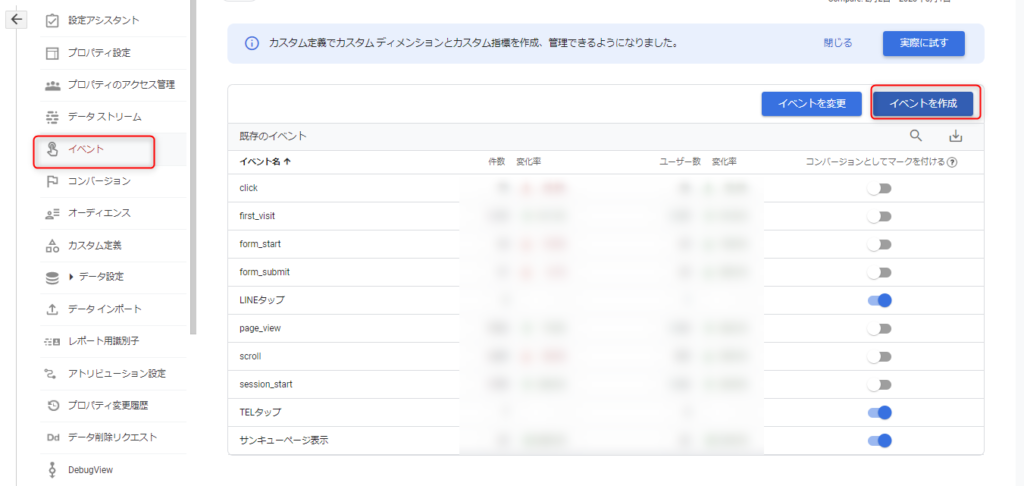Open データ ストリーム menu item
The width and height of the screenshot is (1024, 486).
(x=104, y=117)
